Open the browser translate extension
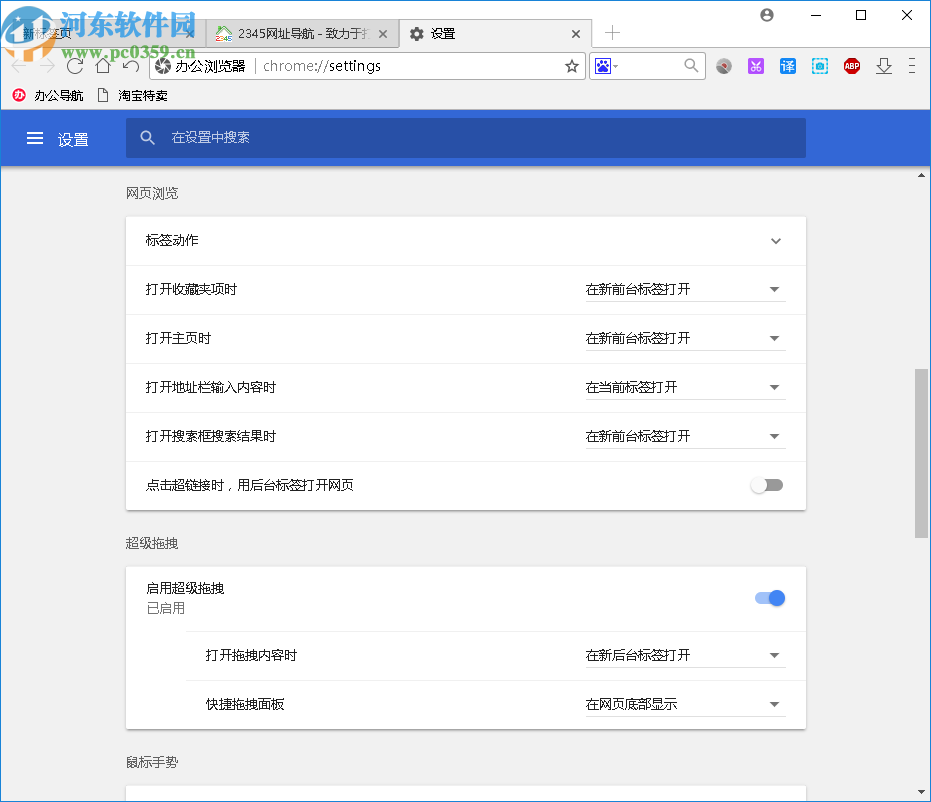Image resolution: width=931 pixels, height=802 pixels. [787, 66]
